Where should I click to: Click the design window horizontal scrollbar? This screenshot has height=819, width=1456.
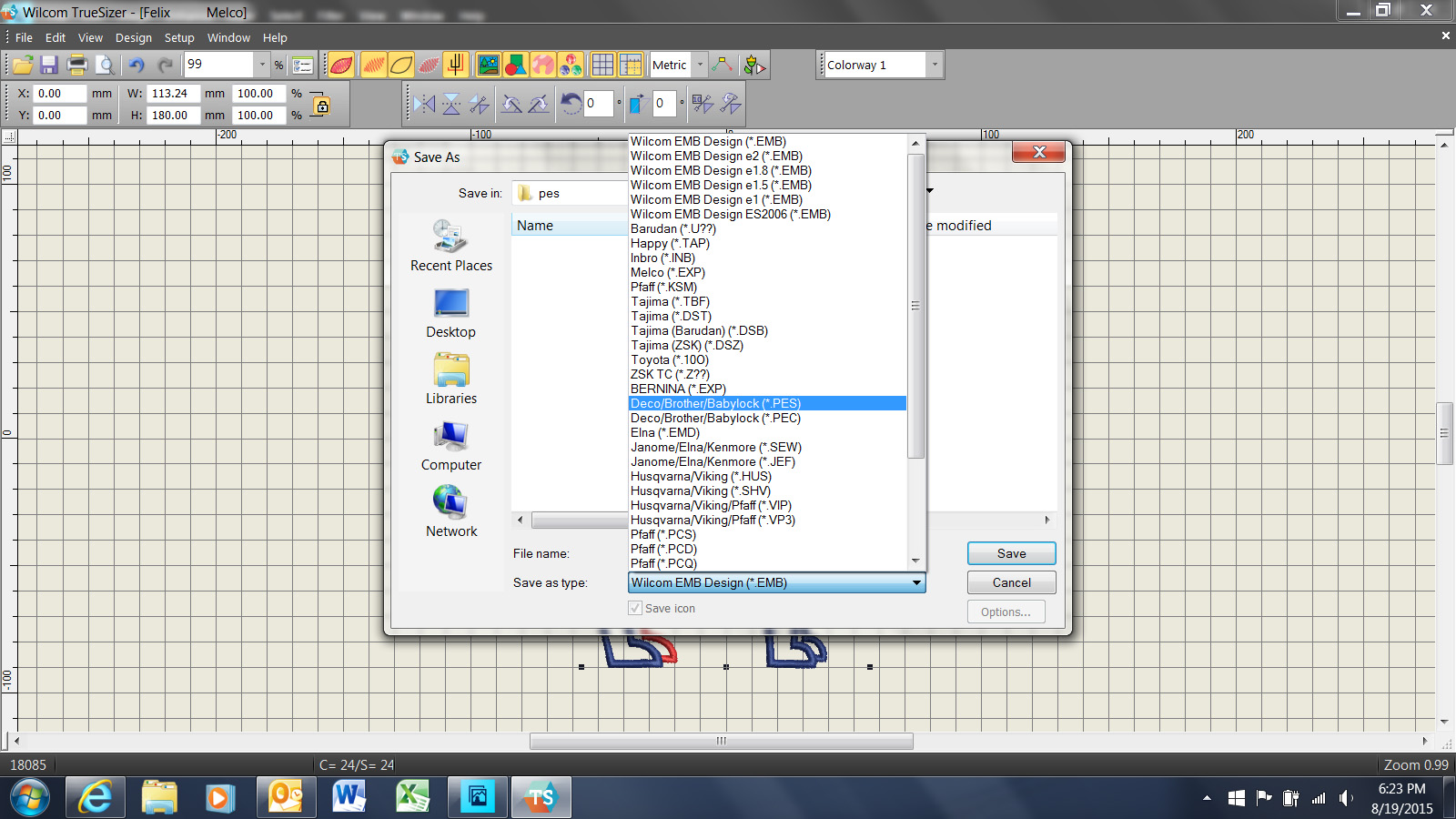pyautogui.click(x=721, y=741)
